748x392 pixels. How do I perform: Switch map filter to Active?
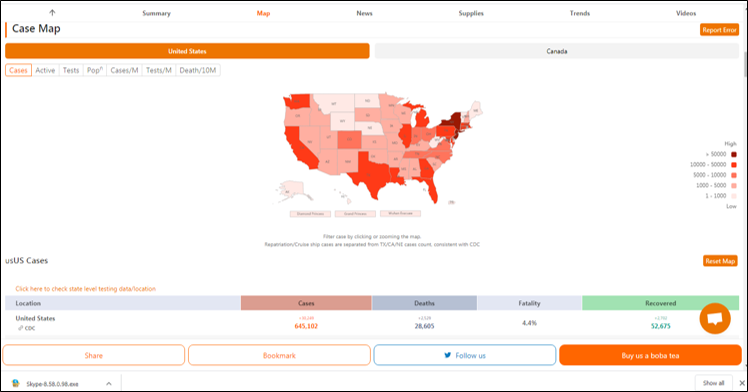(x=45, y=70)
